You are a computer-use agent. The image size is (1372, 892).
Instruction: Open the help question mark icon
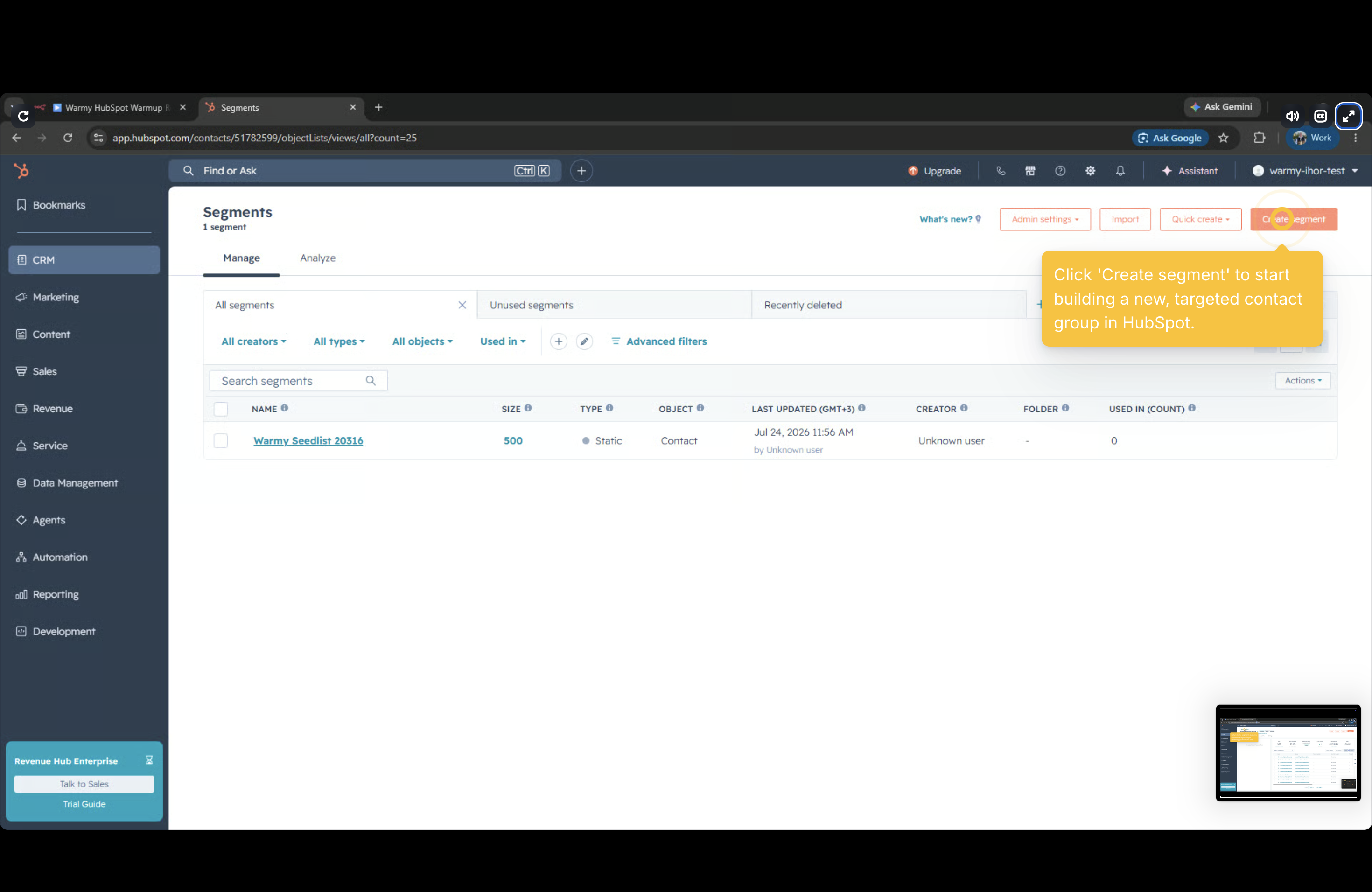(1060, 171)
